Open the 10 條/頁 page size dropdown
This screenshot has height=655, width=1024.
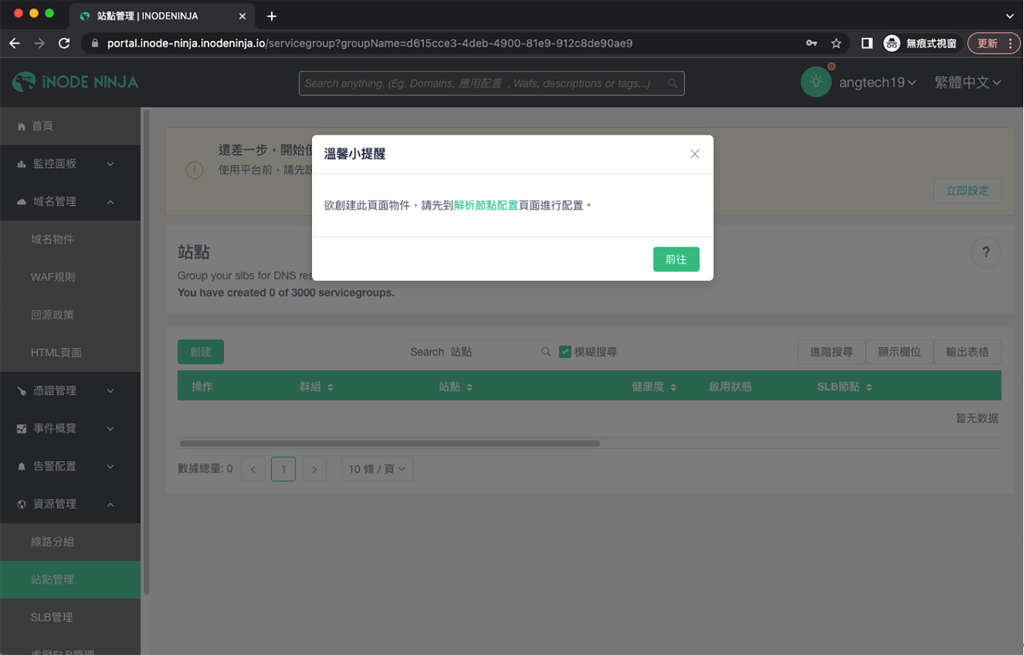377,469
